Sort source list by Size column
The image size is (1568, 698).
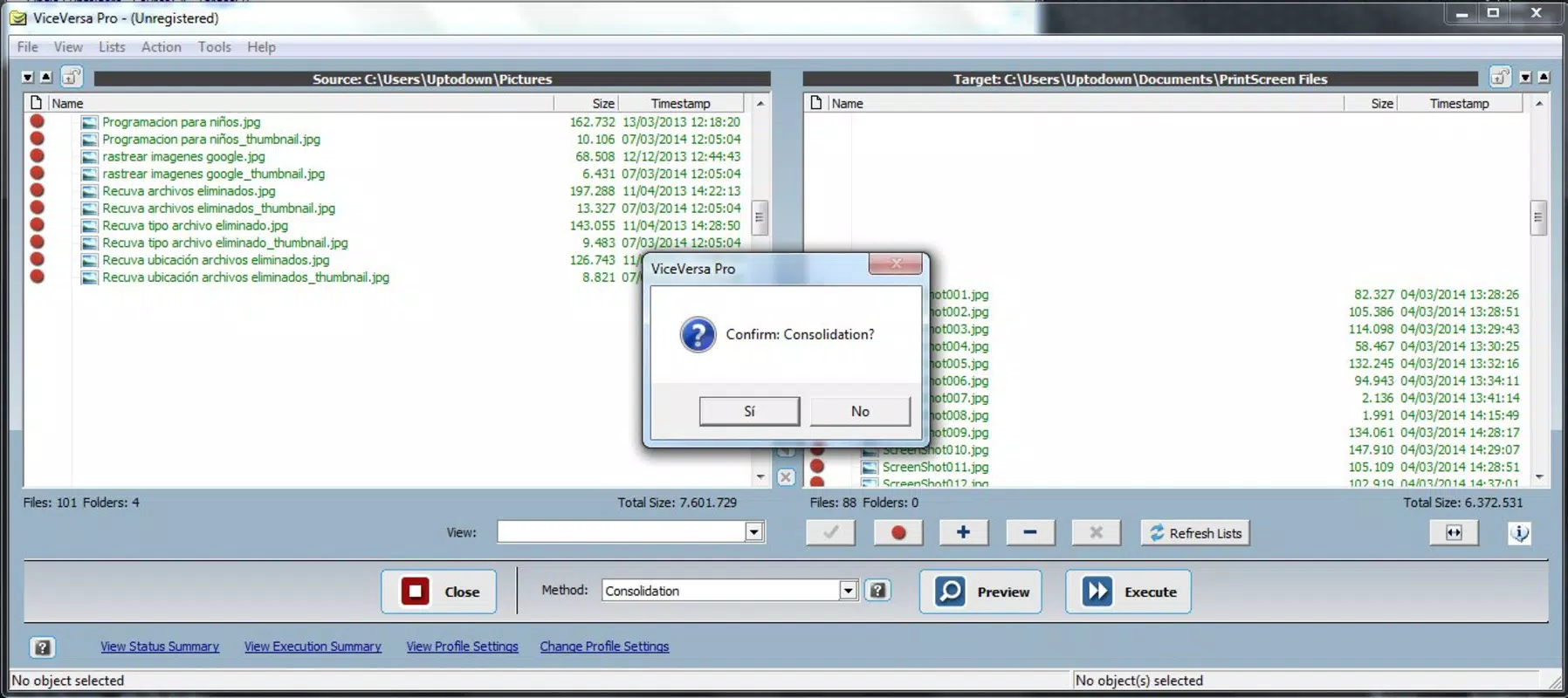pos(586,103)
